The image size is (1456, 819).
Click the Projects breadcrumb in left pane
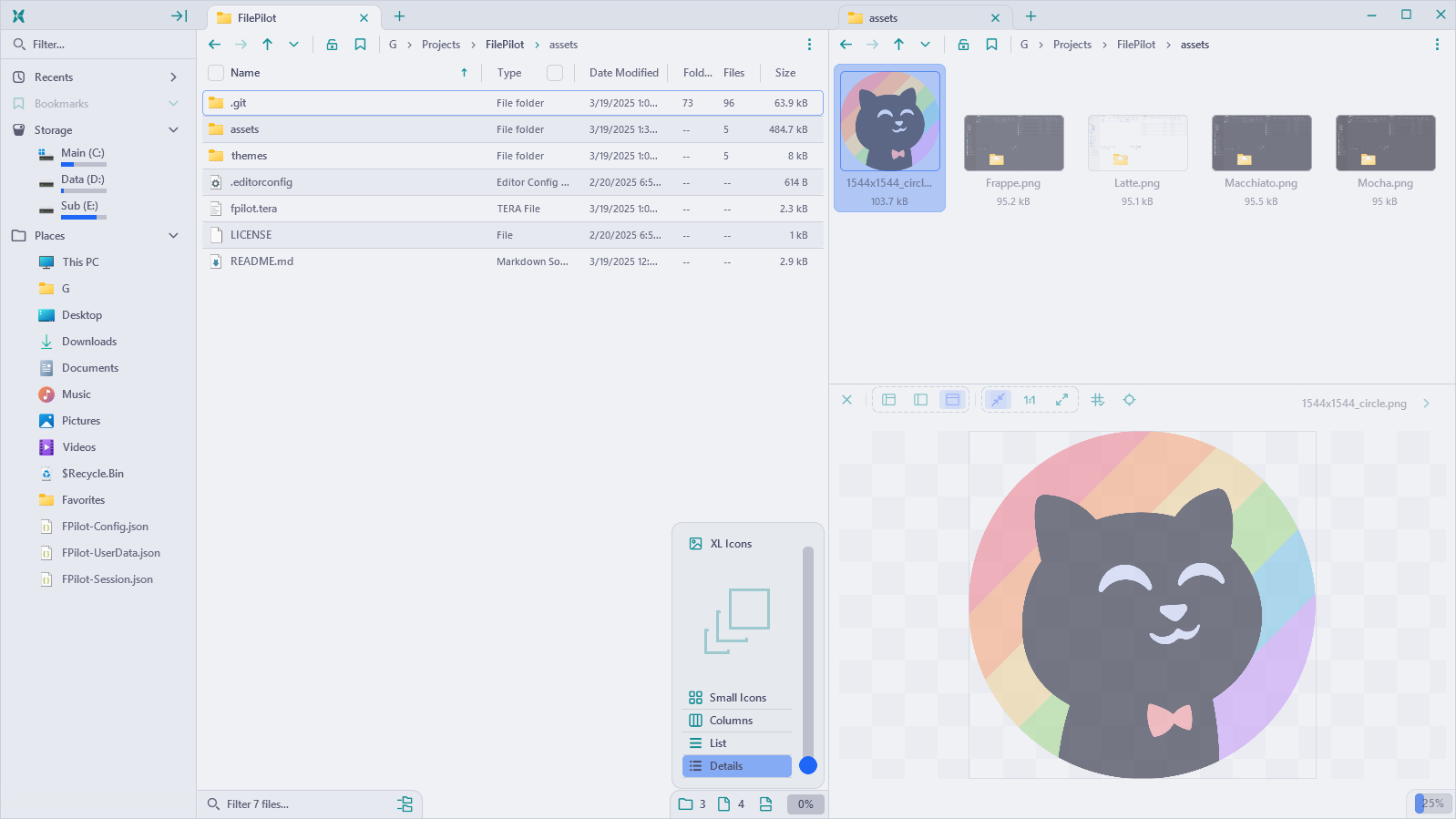(x=441, y=45)
